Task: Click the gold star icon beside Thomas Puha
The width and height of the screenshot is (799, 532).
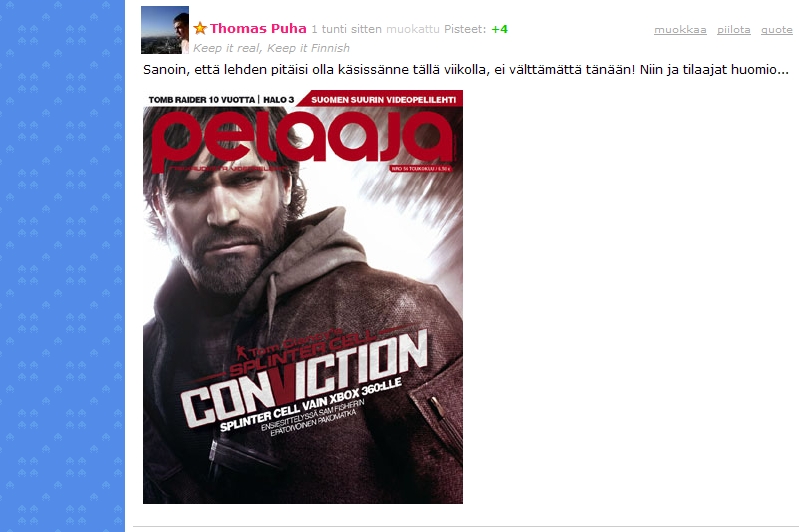Action: click(200, 28)
